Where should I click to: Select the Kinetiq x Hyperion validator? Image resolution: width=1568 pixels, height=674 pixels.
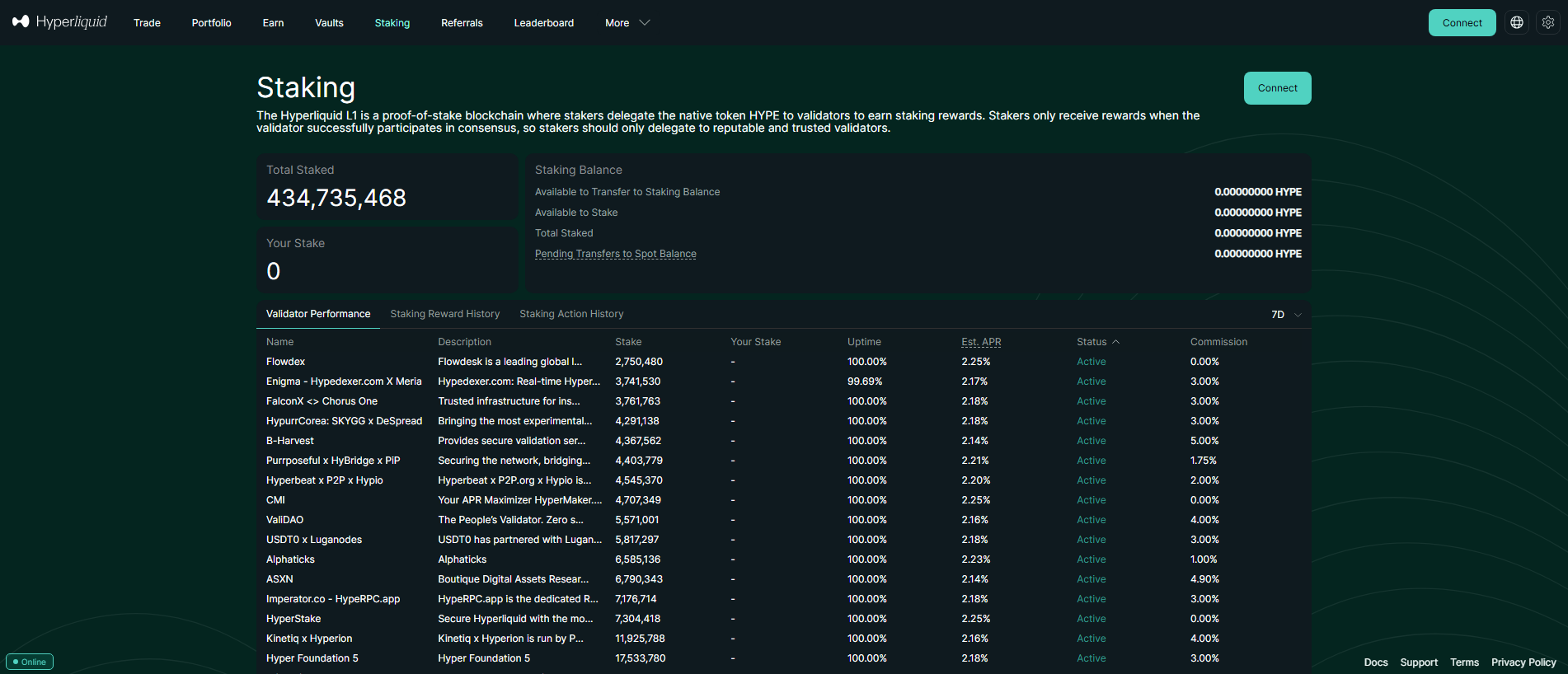pos(309,639)
